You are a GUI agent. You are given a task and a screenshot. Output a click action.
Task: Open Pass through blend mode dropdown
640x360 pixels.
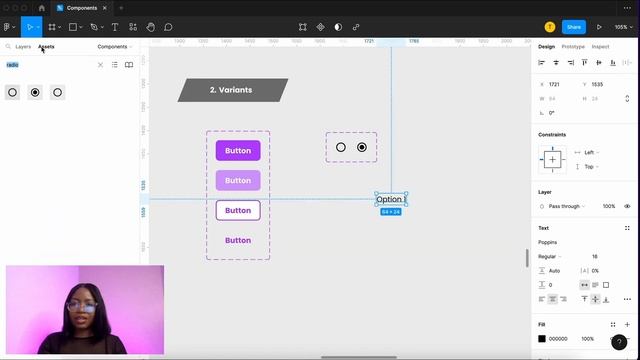coord(567,206)
